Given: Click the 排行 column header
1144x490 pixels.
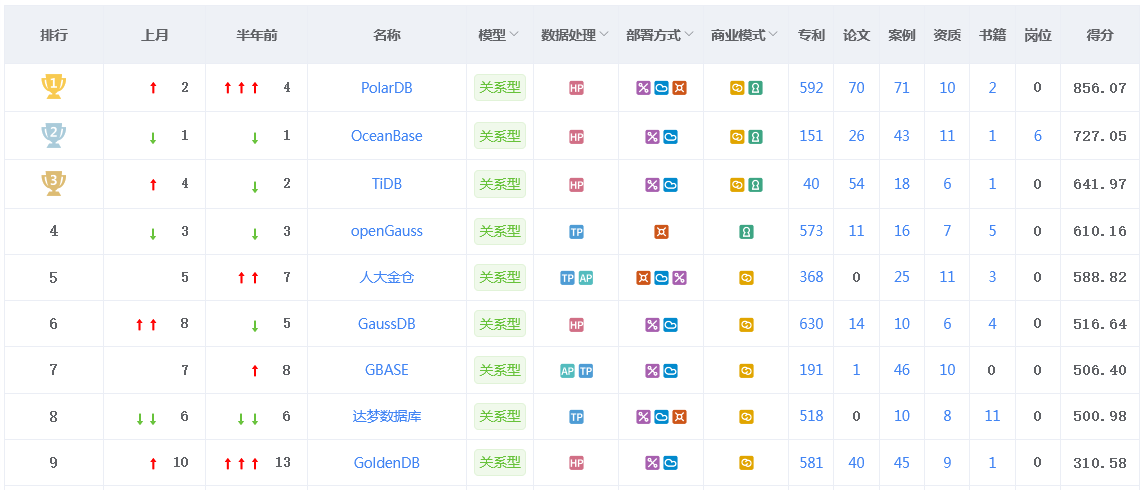Looking at the screenshot, I should [x=54, y=35].
